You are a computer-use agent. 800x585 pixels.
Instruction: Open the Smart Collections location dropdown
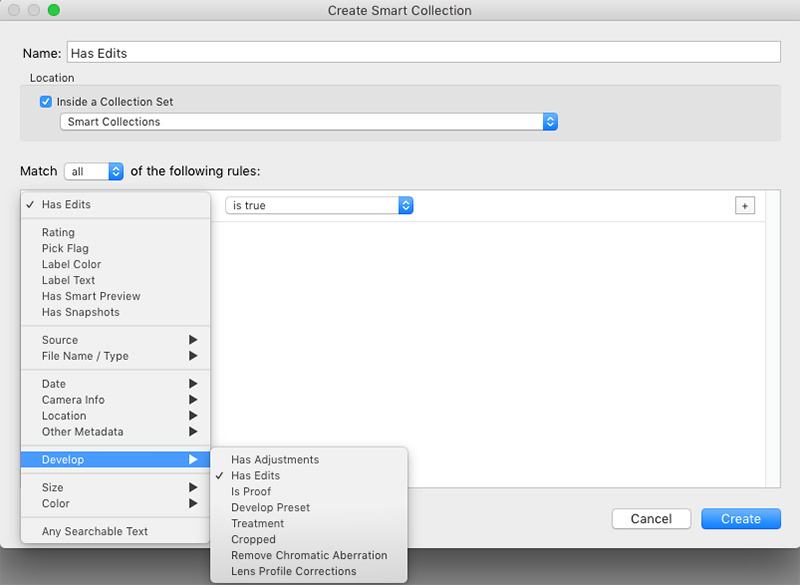click(x=309, y=122)
